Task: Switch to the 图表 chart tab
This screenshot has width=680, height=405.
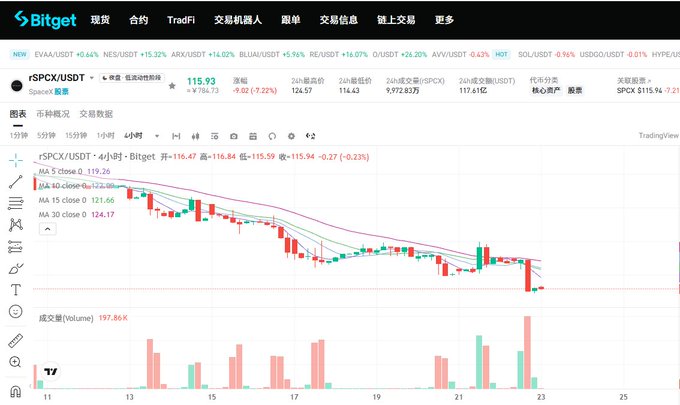Action: [18, 114]
